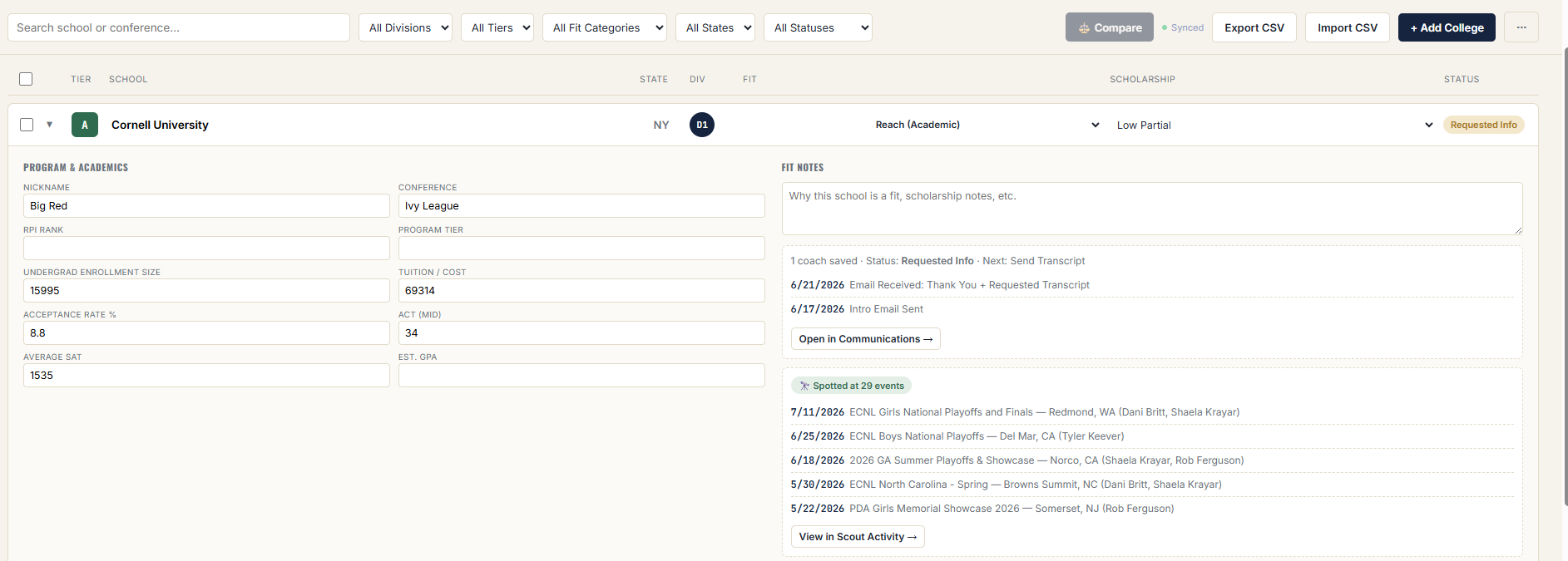Click the SCHOOL column header
This screenshot has height=561, width=1568.
point(128,79)
